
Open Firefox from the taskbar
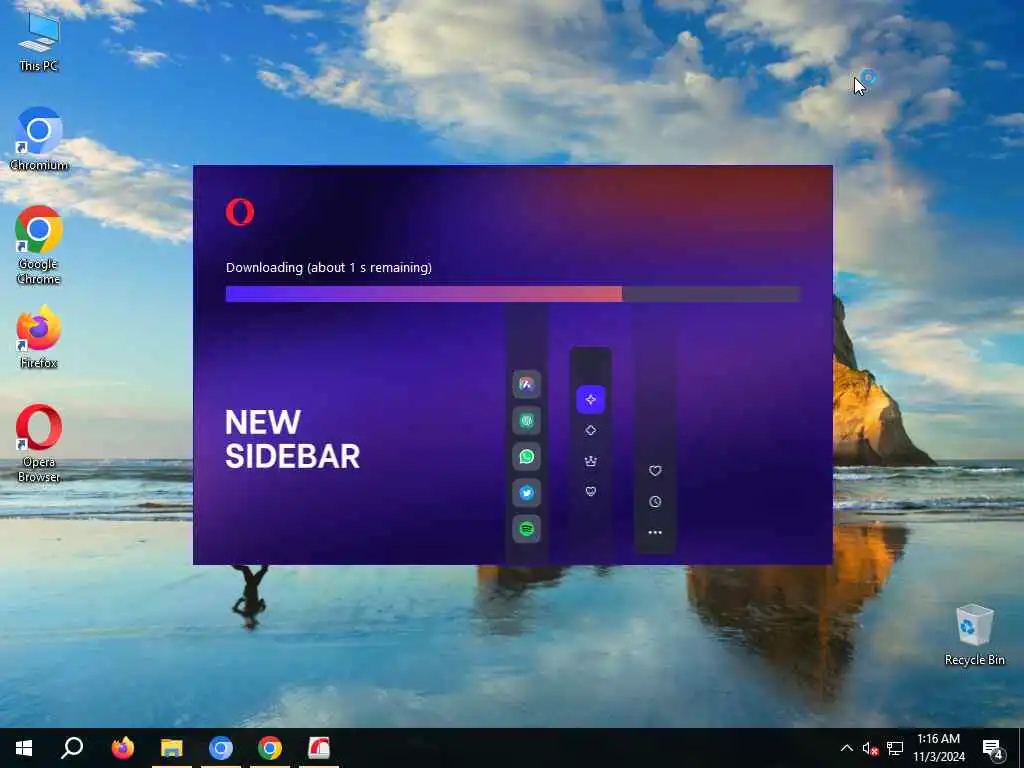(122, 748)
